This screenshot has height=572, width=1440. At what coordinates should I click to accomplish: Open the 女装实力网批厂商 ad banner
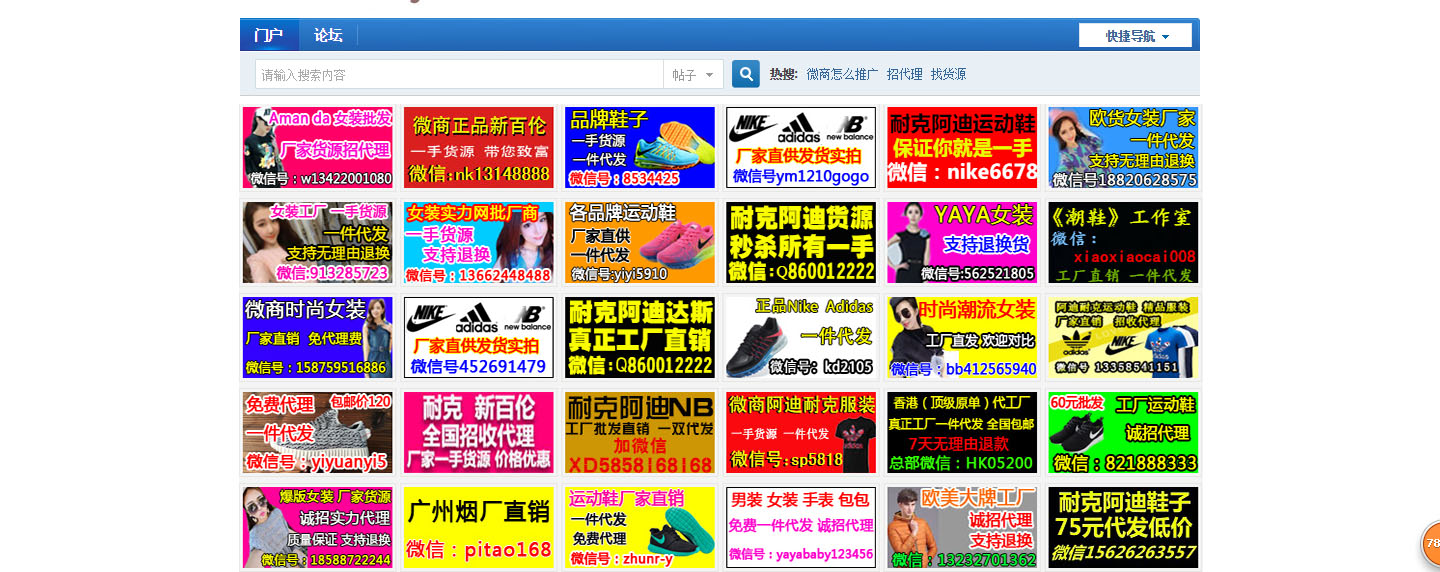click(x=479, y=243)
